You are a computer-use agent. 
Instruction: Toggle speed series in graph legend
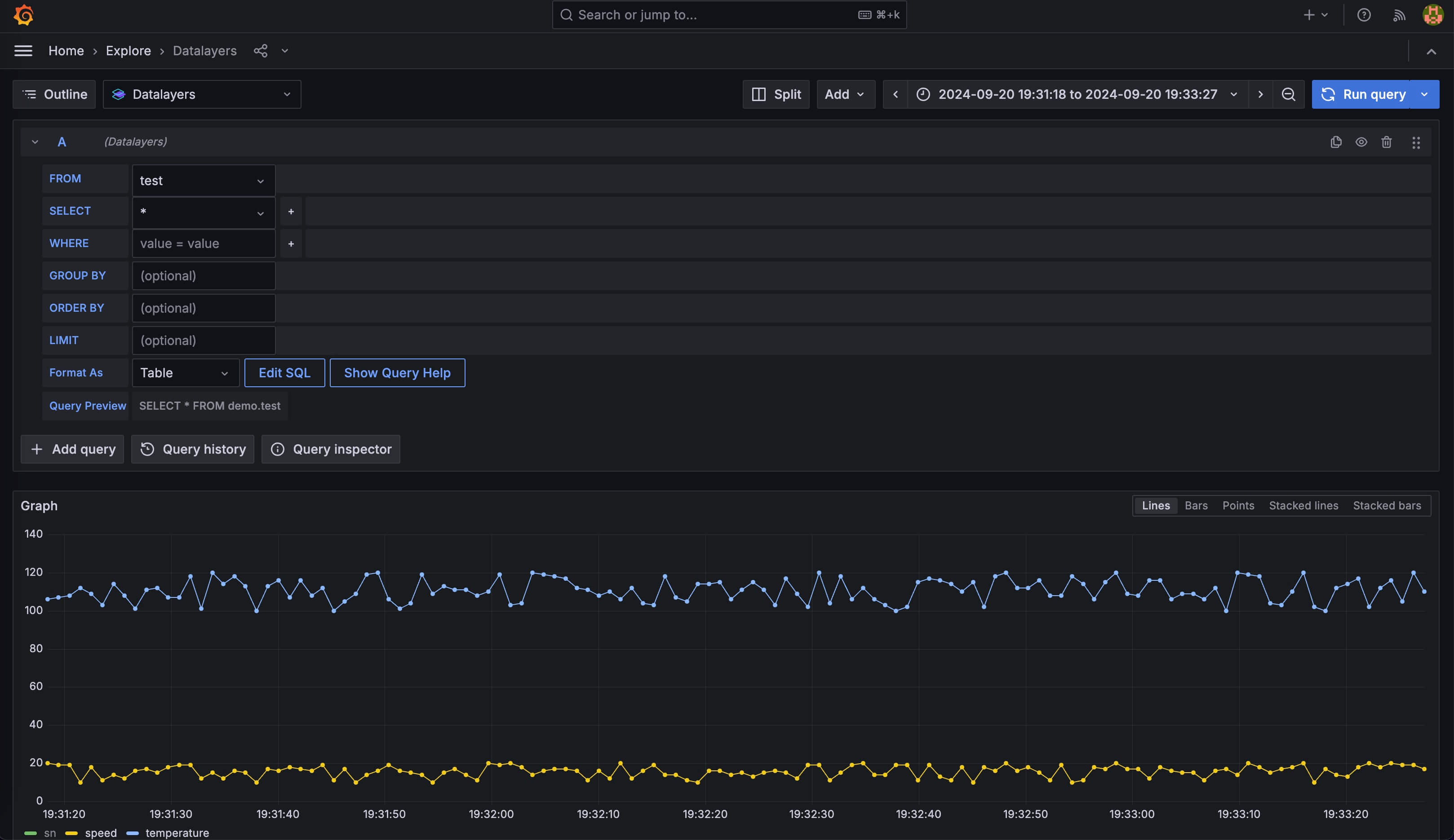100,832
